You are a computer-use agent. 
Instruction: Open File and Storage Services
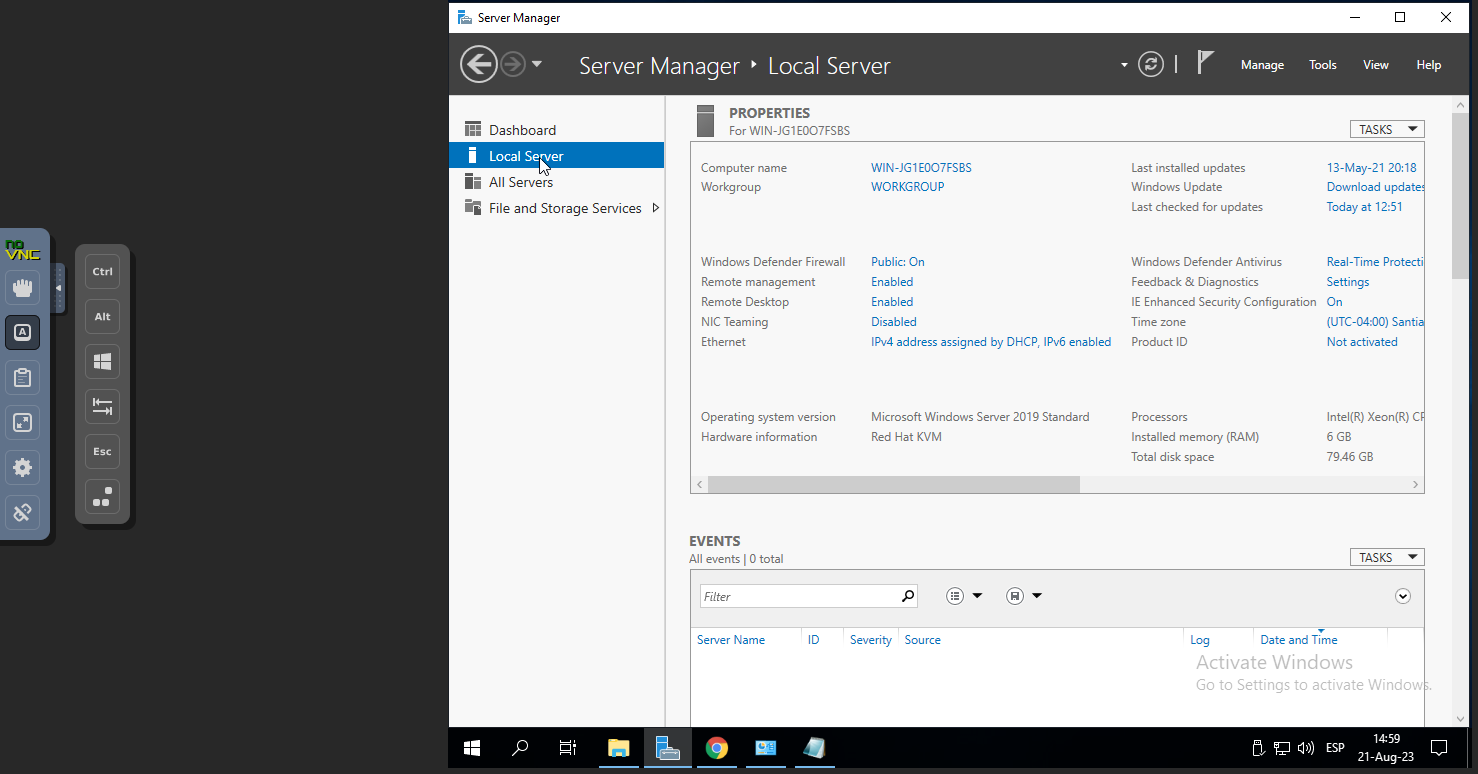(565, 208)
